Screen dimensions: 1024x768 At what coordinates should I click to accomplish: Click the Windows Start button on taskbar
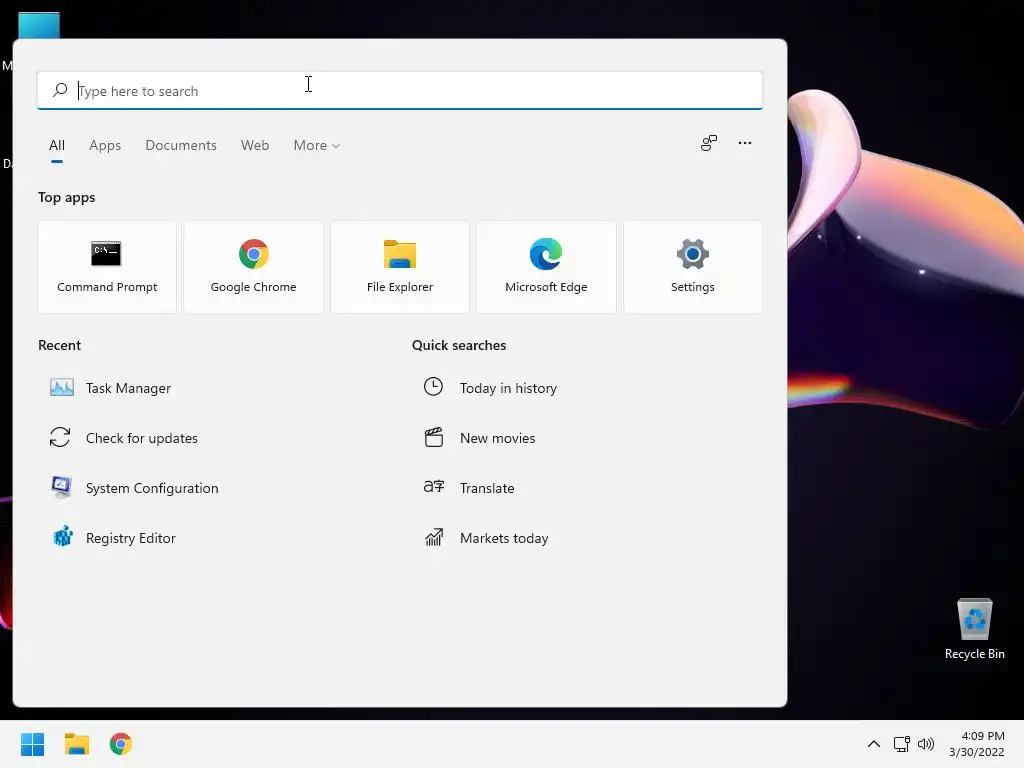click(33, 744)
